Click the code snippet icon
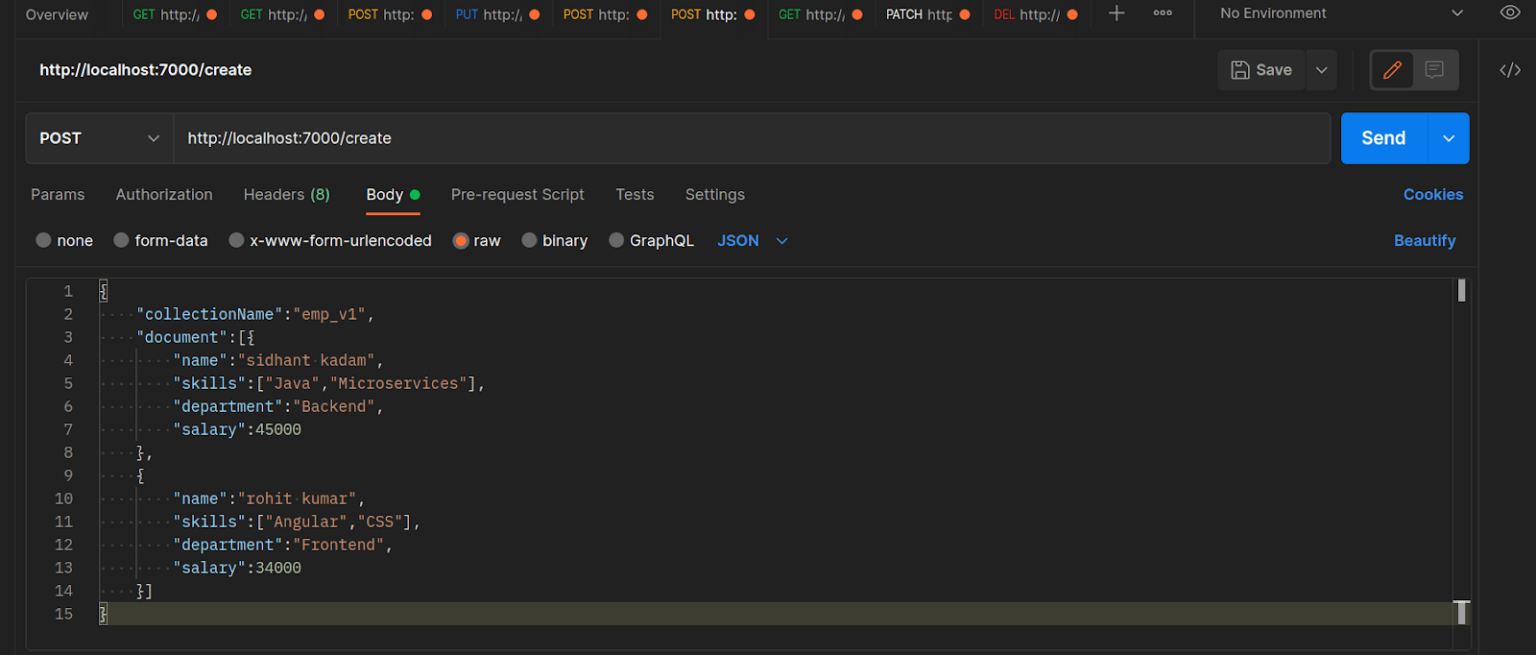1536x655 pixels. pyautogui.click(x=1510, y=70)
